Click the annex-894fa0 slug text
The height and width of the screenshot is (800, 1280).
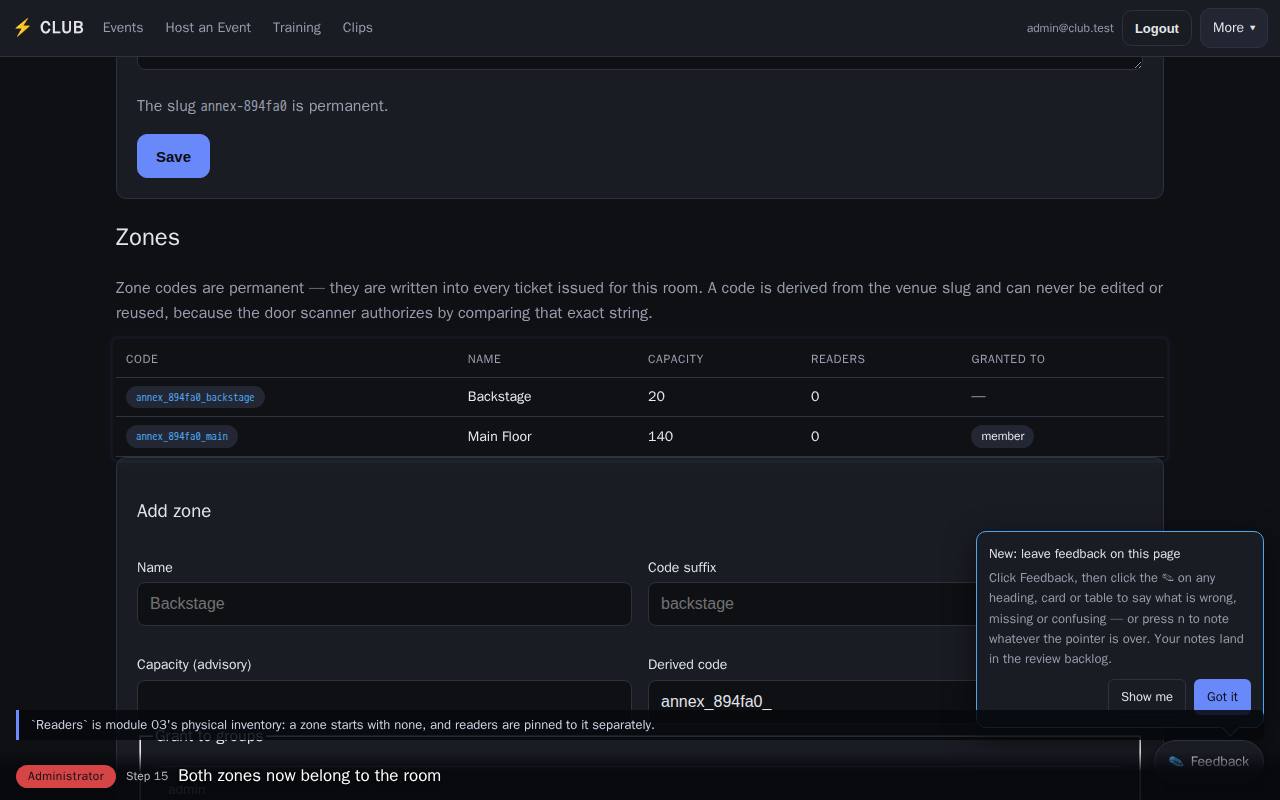tap(243, 106)
